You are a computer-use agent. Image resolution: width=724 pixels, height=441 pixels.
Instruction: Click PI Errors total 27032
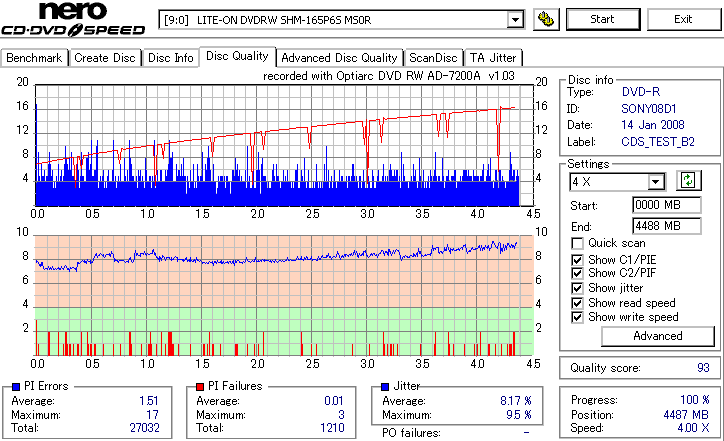point(145,428)
